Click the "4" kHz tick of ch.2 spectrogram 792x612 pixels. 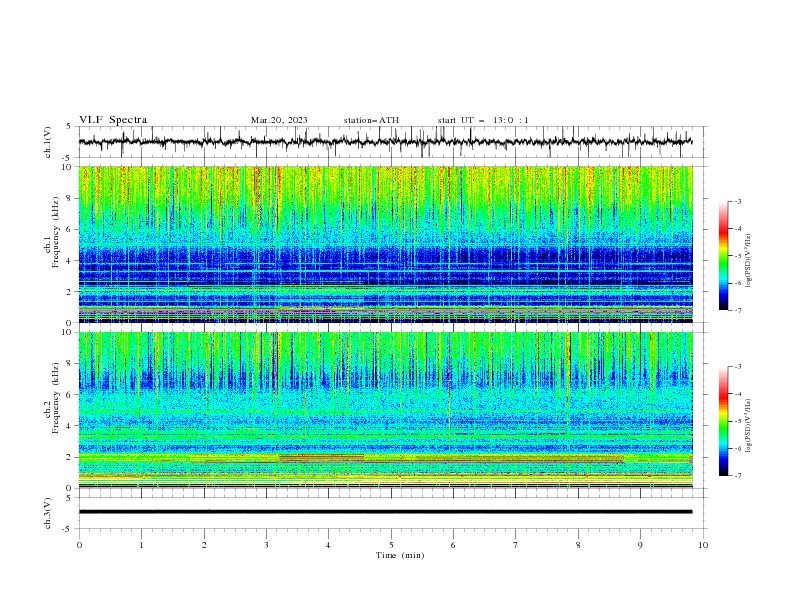pos(70,426)
